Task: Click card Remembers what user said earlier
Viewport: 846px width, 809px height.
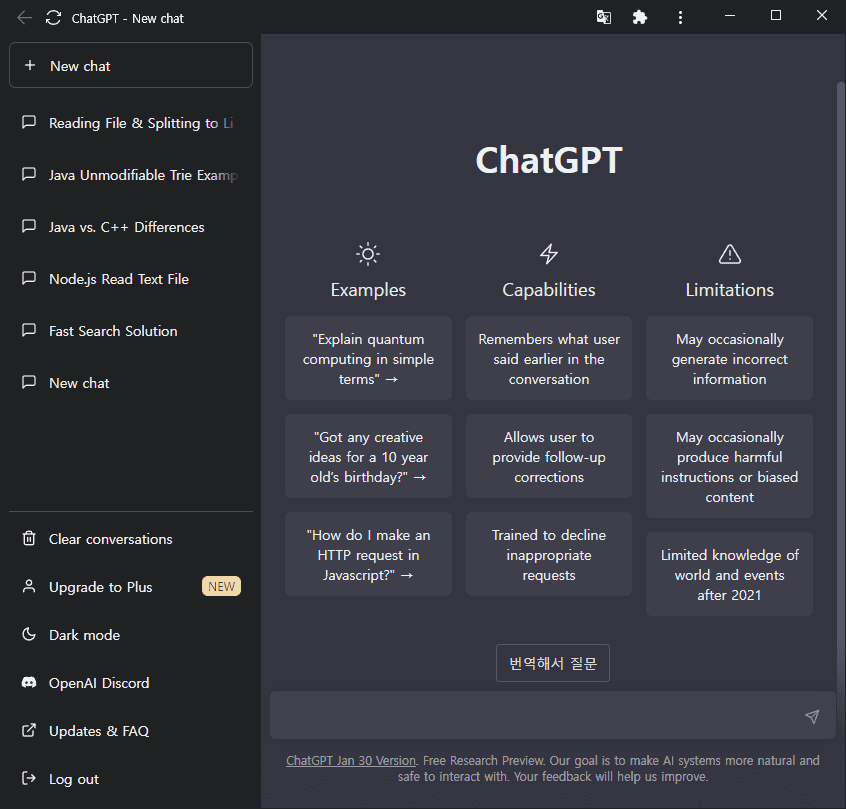Action: (x=549, y=358)
